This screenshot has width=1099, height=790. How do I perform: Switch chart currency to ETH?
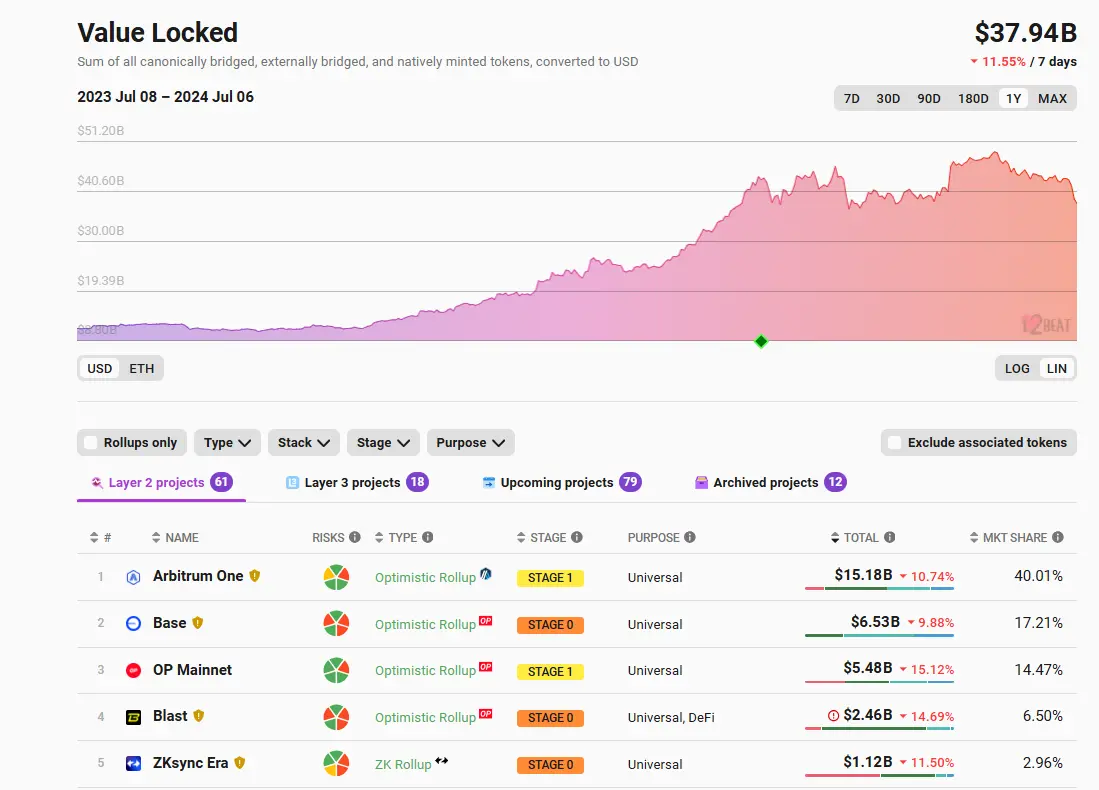[x=142, y=368]
